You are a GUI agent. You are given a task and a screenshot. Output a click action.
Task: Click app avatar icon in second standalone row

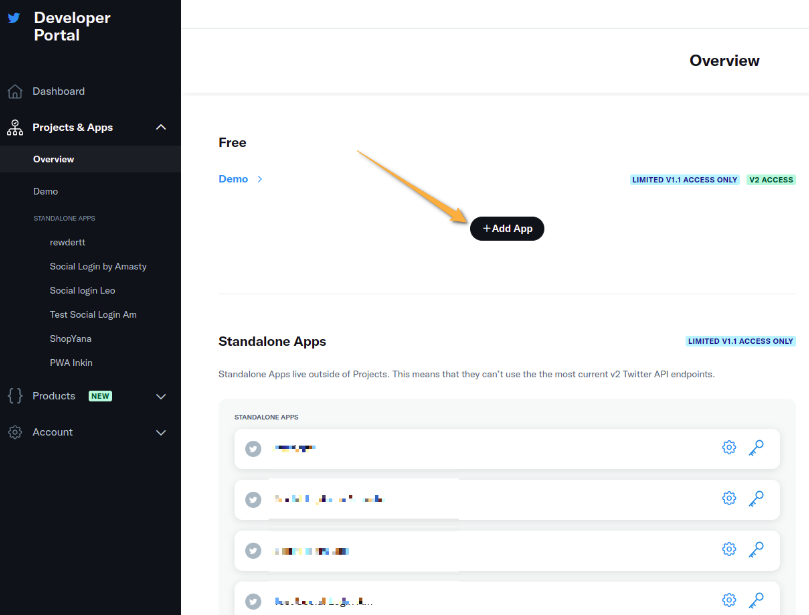[253, 499]
